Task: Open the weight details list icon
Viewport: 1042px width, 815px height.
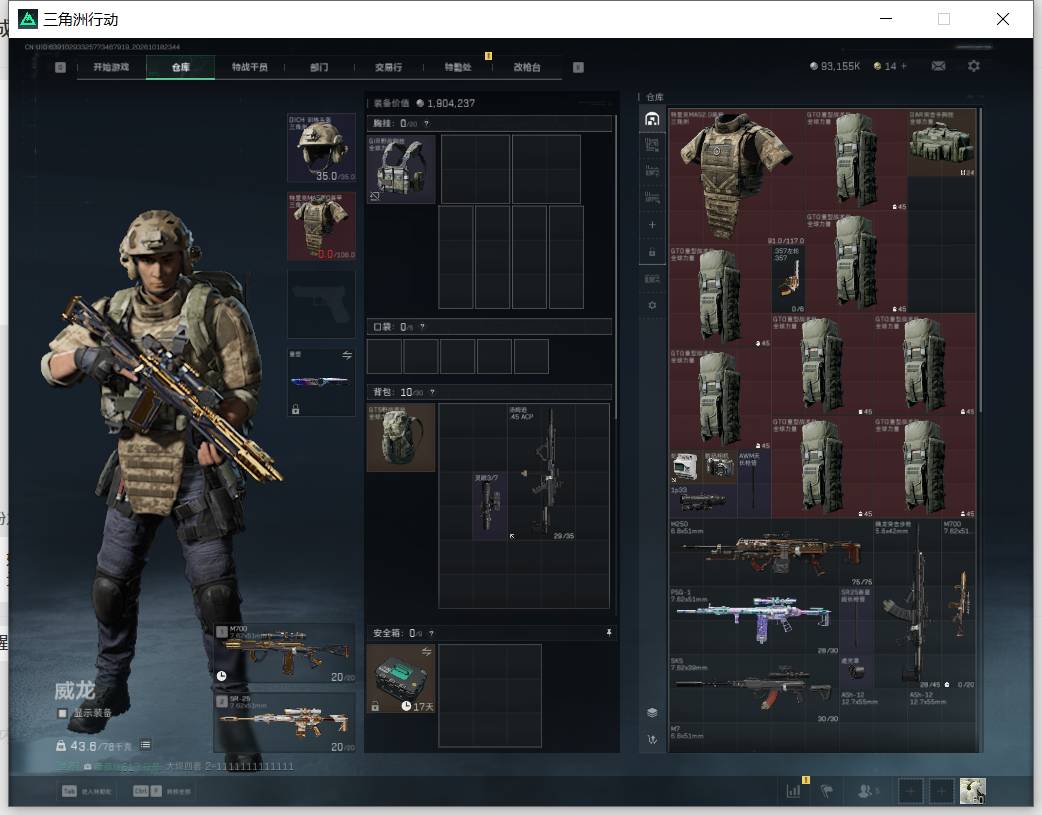Action: 146,745
